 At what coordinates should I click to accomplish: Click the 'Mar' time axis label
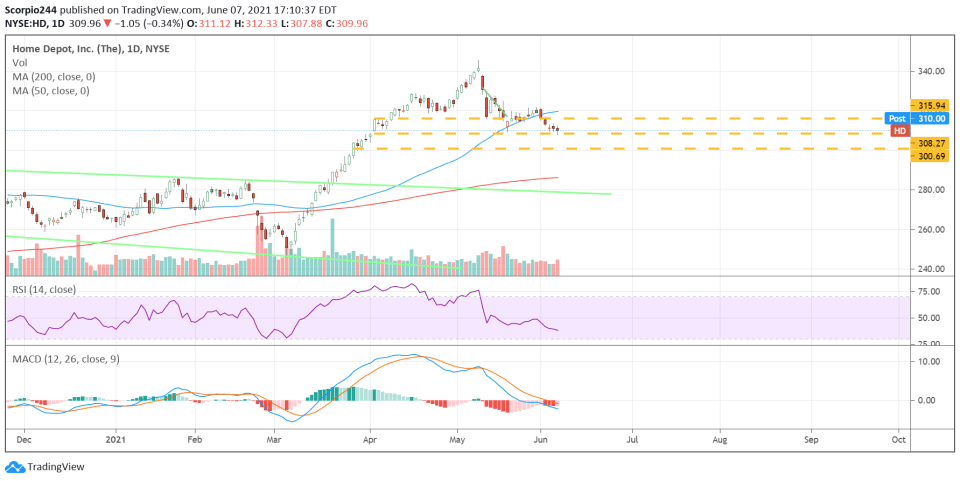pos(274,439)
